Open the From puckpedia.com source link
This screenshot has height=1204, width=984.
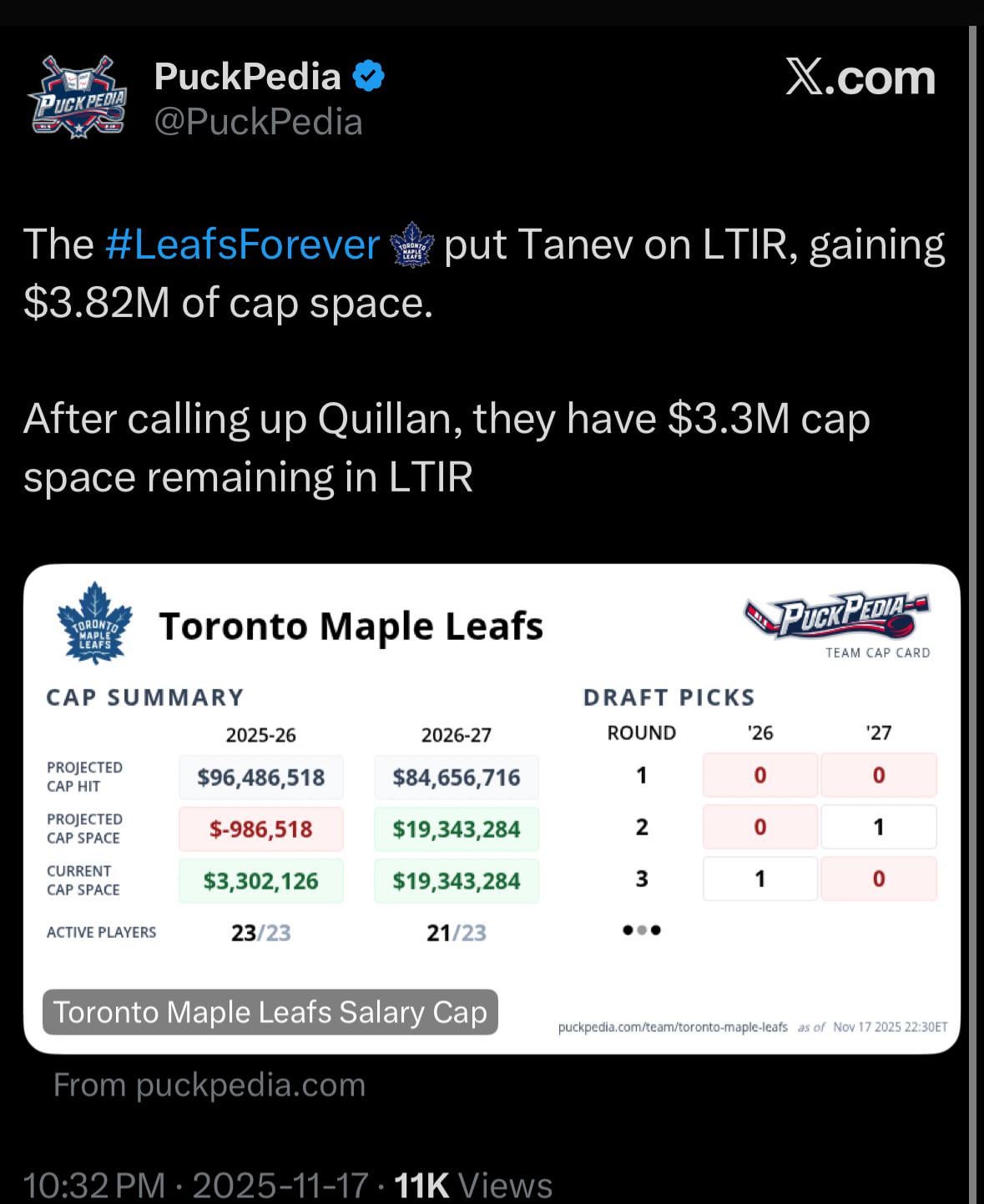[209, 1085]
